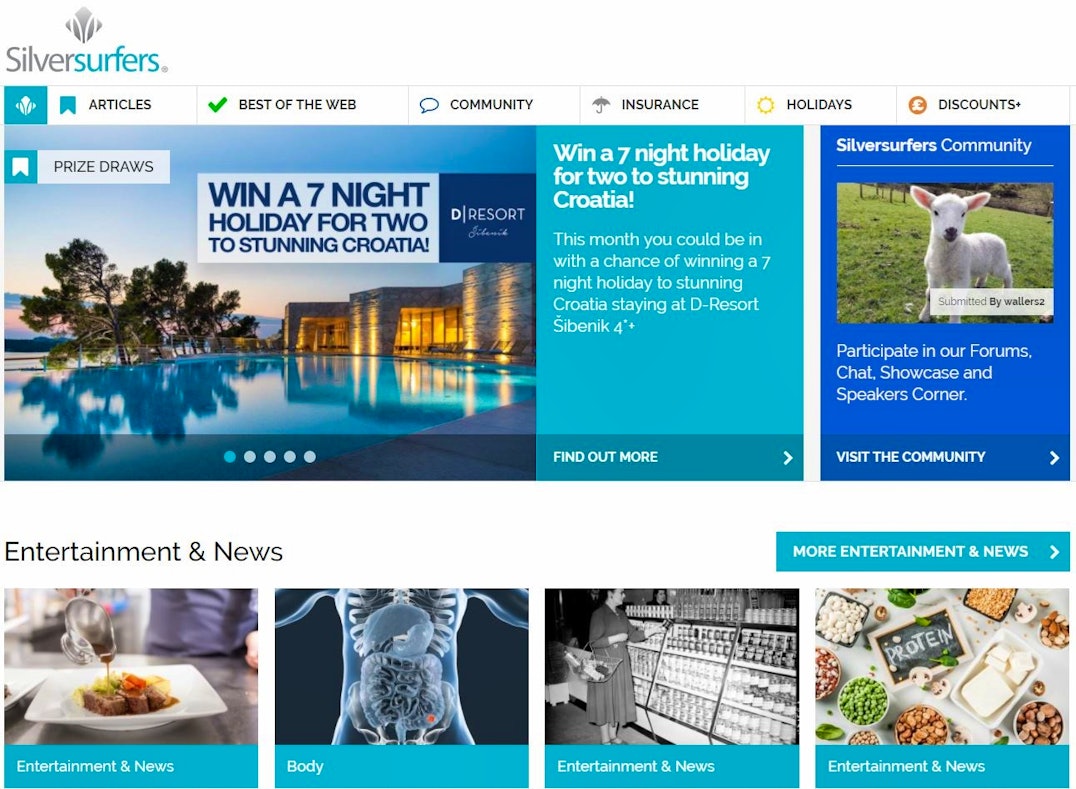
Task: Click the Silversurfers logo at top
Action: (86, 40)
